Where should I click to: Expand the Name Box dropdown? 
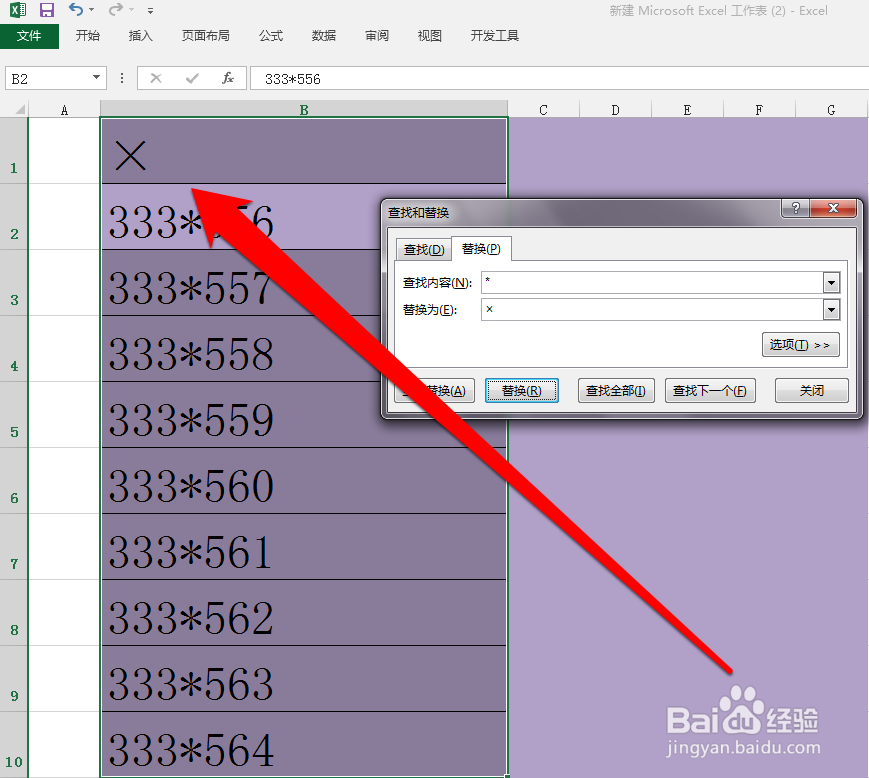[96, 78]
